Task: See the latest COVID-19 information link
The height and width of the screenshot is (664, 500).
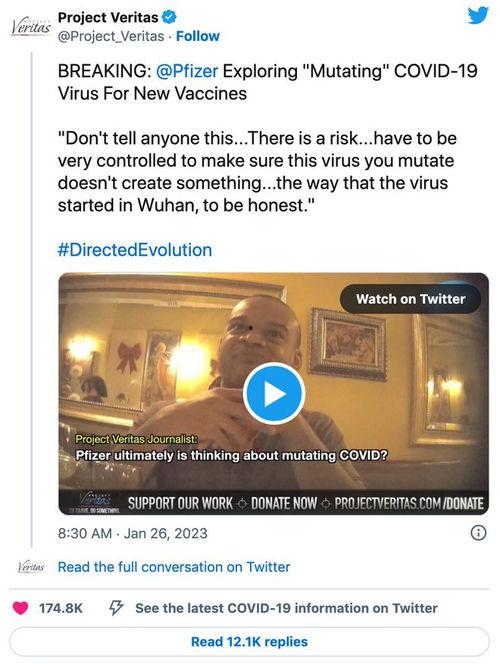Action: coord(286,608)
